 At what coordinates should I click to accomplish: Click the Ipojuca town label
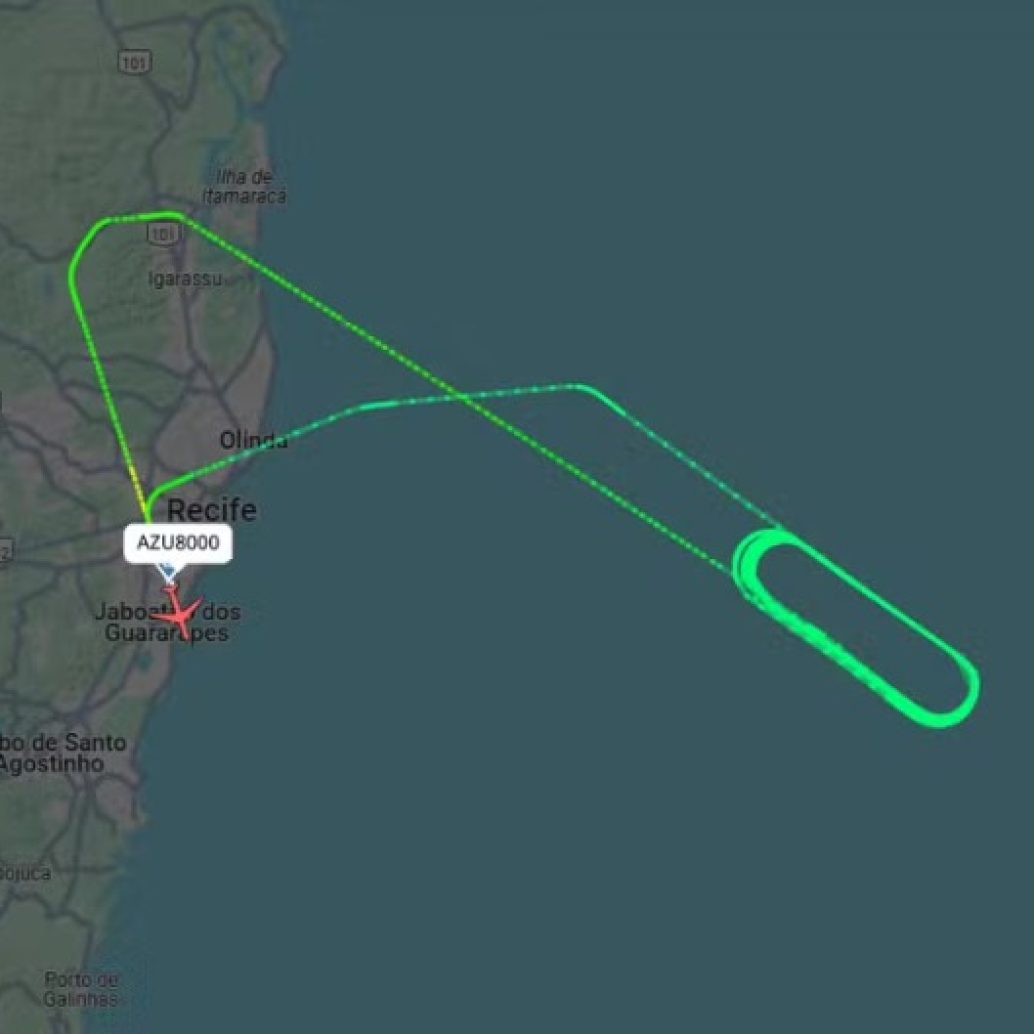pyautogui.click(x=25, y=873)
